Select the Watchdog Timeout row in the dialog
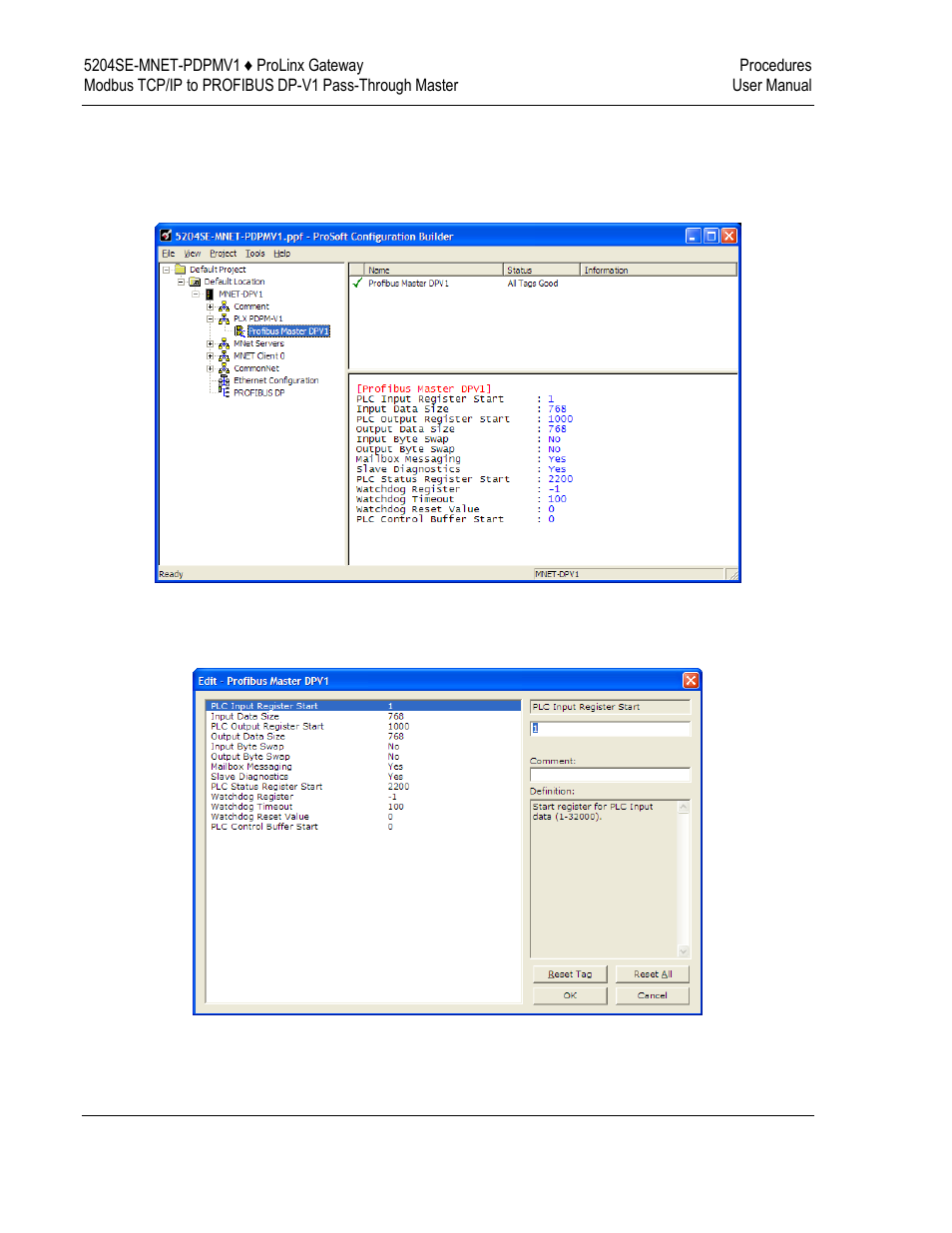The width and height of the screenshot is (952, 1233). (363, 806)
